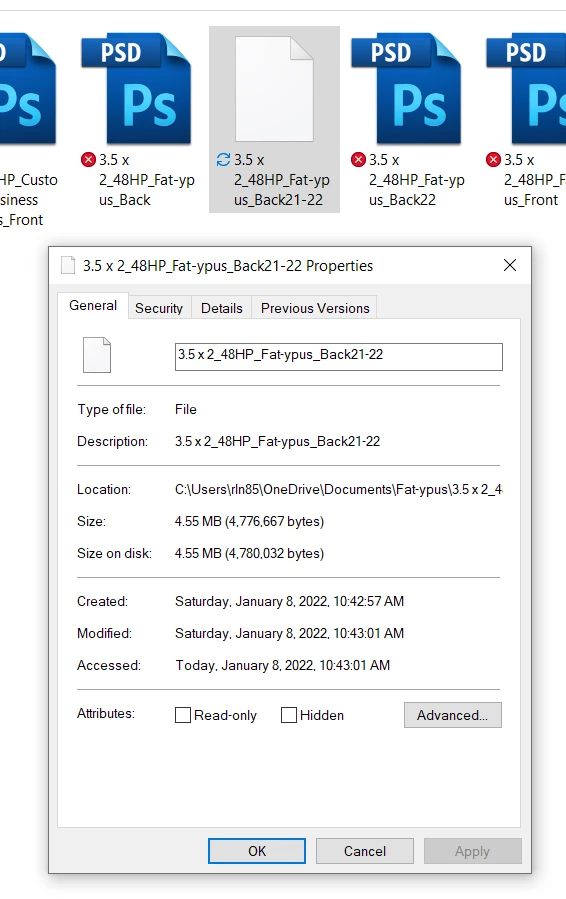The width and height of the screenshot is (566, 899).
Task: Click red sync error badge on us_Back22 file
Action: [x=358, y=159]
